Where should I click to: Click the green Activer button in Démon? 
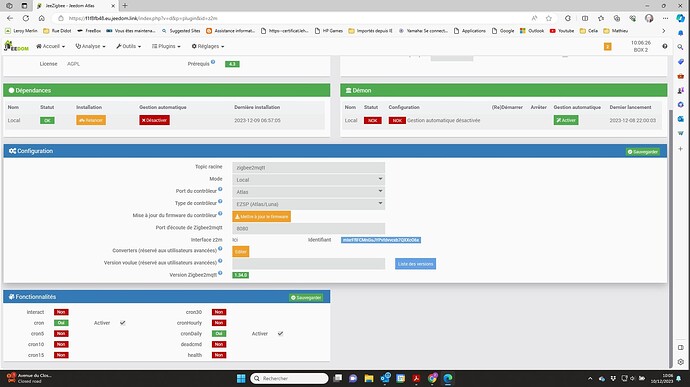coord(566,120)
